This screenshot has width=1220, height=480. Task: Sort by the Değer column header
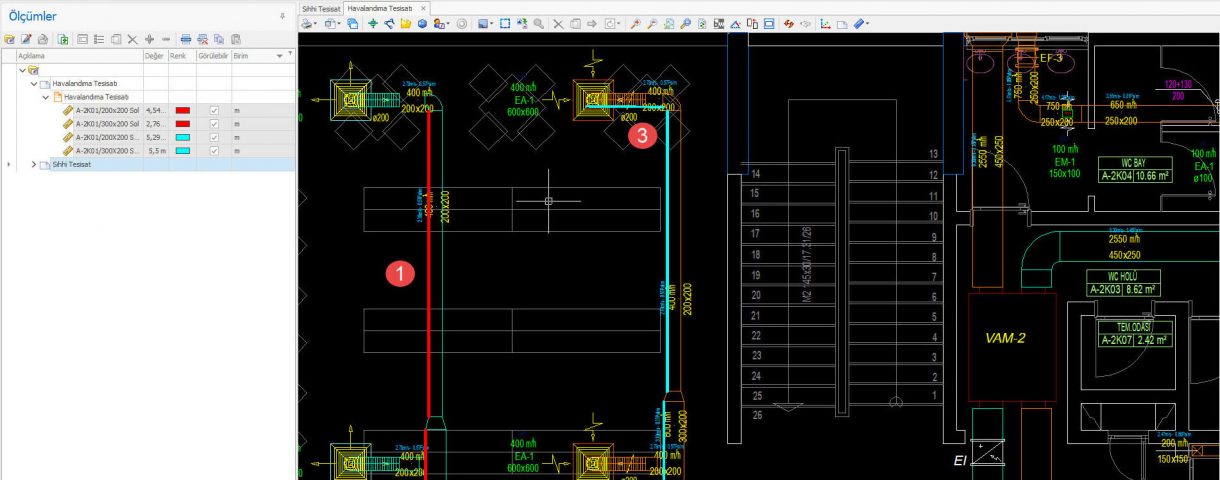[x=154, y=57]
